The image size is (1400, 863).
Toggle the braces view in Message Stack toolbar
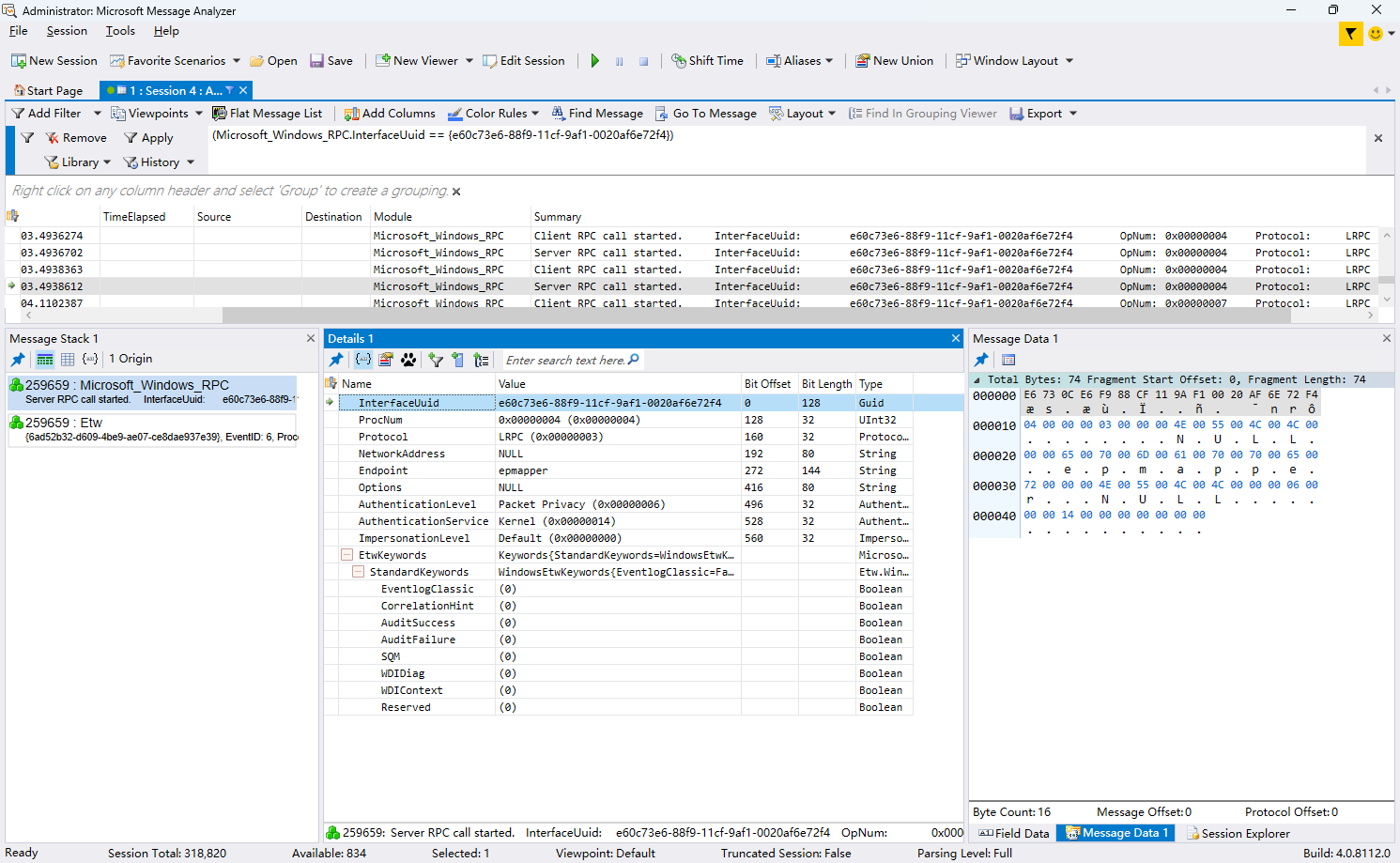90,360
